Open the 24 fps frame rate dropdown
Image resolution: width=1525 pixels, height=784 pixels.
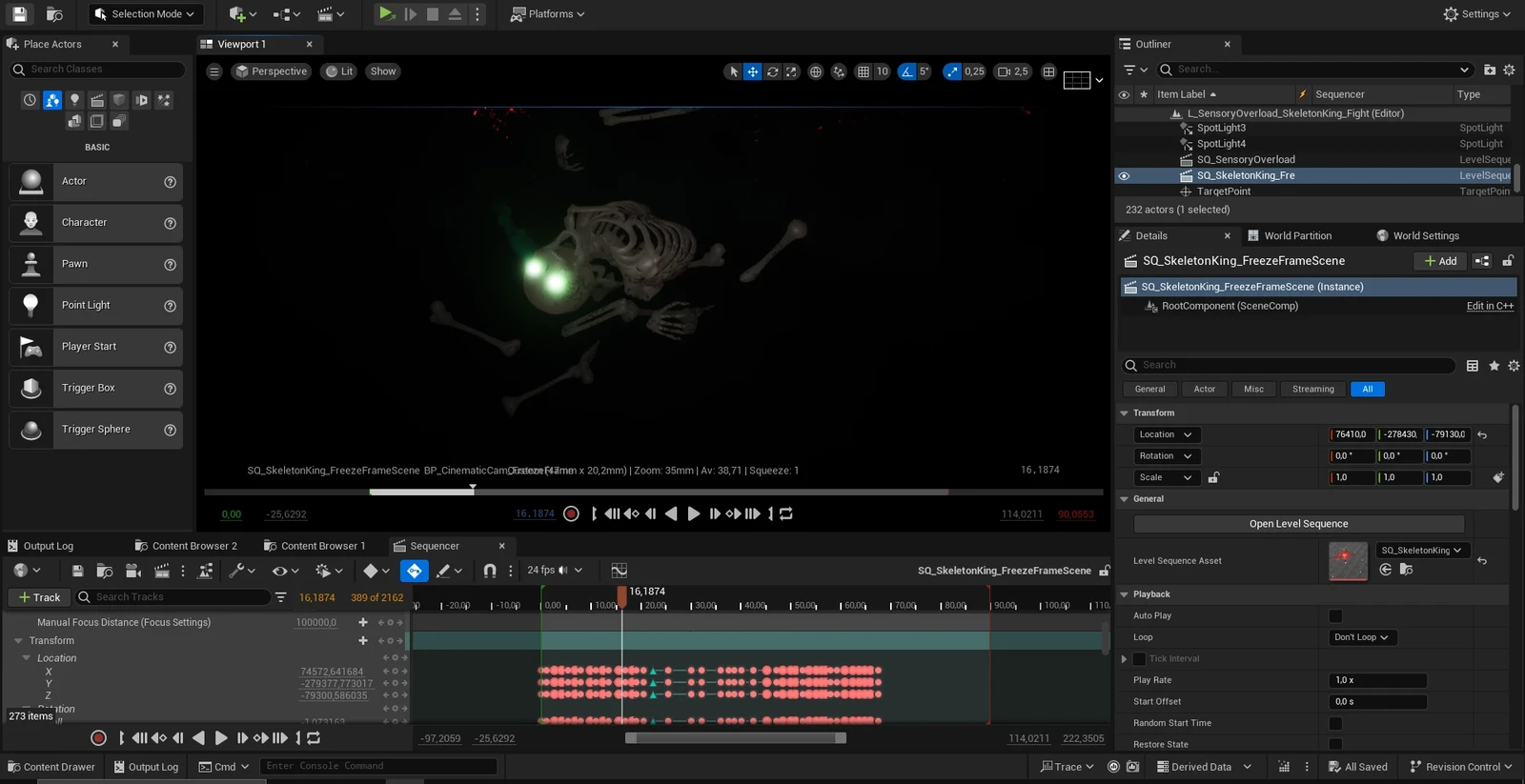click(x=555, y=571)
